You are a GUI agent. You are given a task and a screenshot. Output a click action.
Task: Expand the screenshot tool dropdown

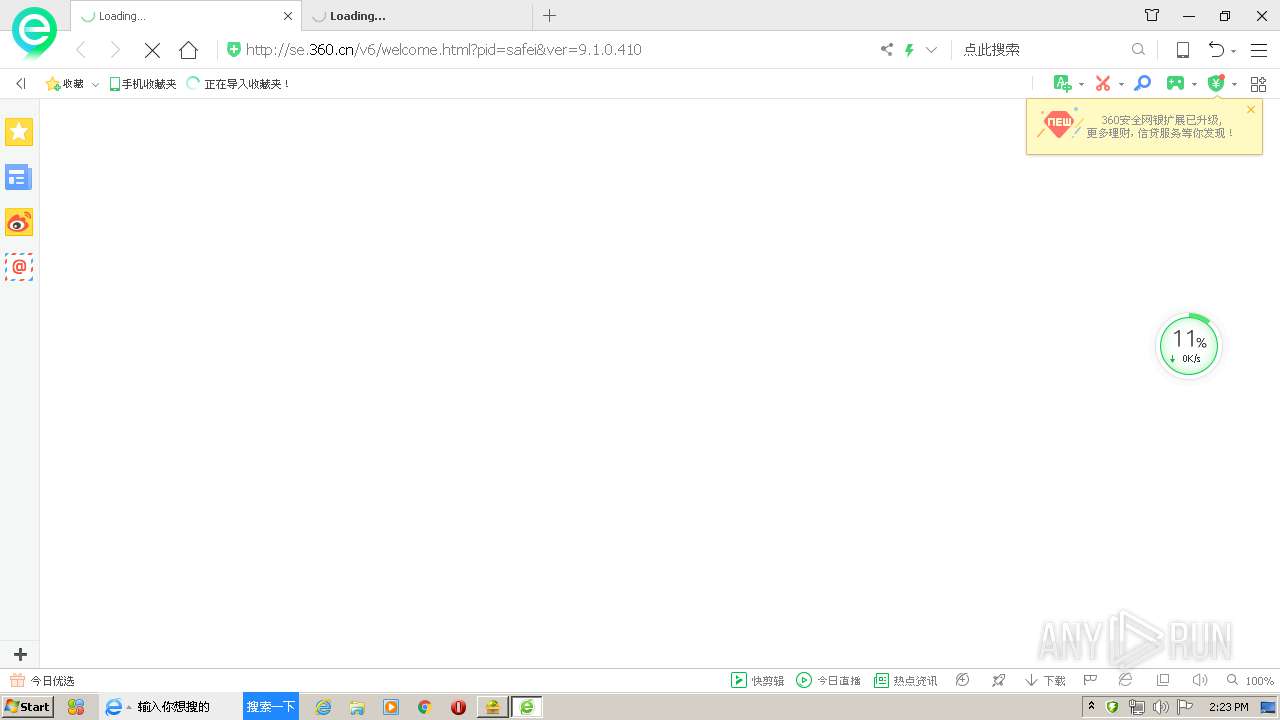pyautogui.click(x=1121, y=85)
